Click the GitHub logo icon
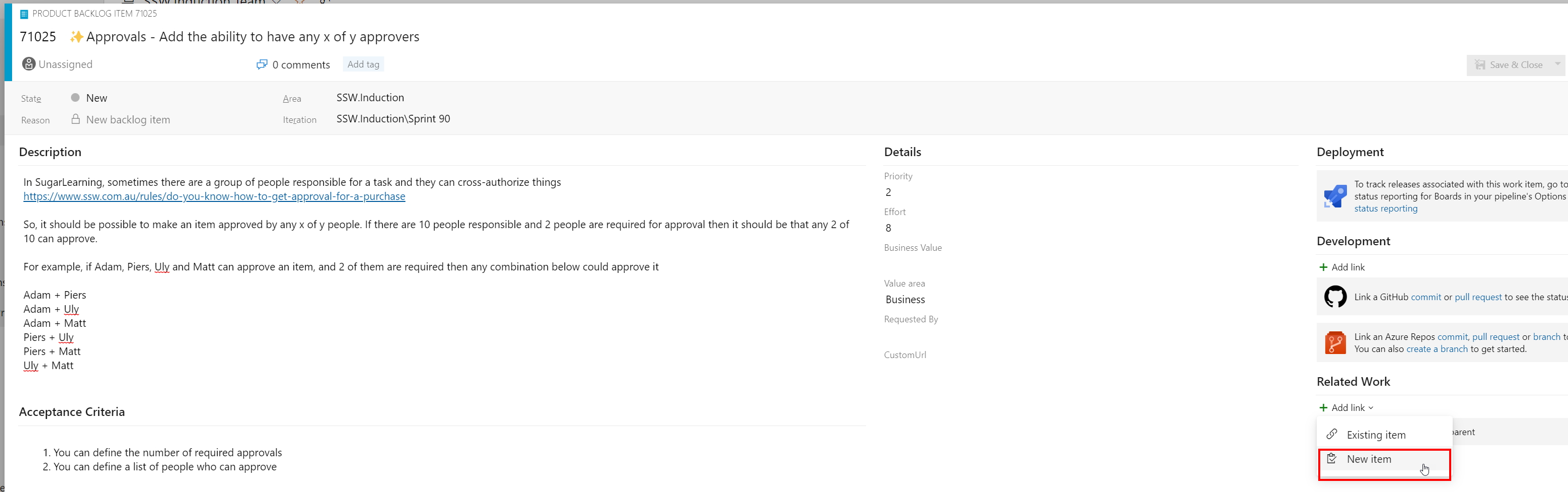Screen dimensions: 1568x492 click(x=1335, y=297)
